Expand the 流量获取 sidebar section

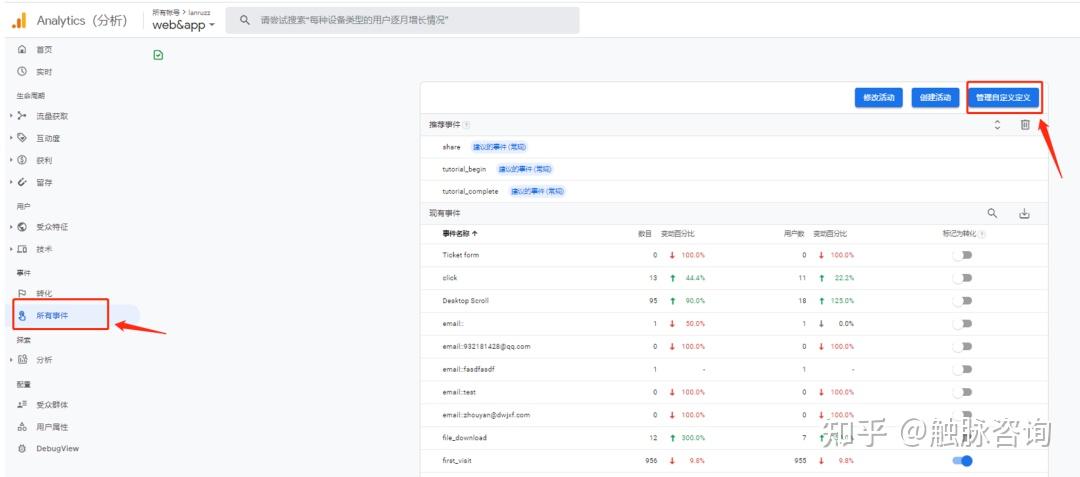point(11,116)
